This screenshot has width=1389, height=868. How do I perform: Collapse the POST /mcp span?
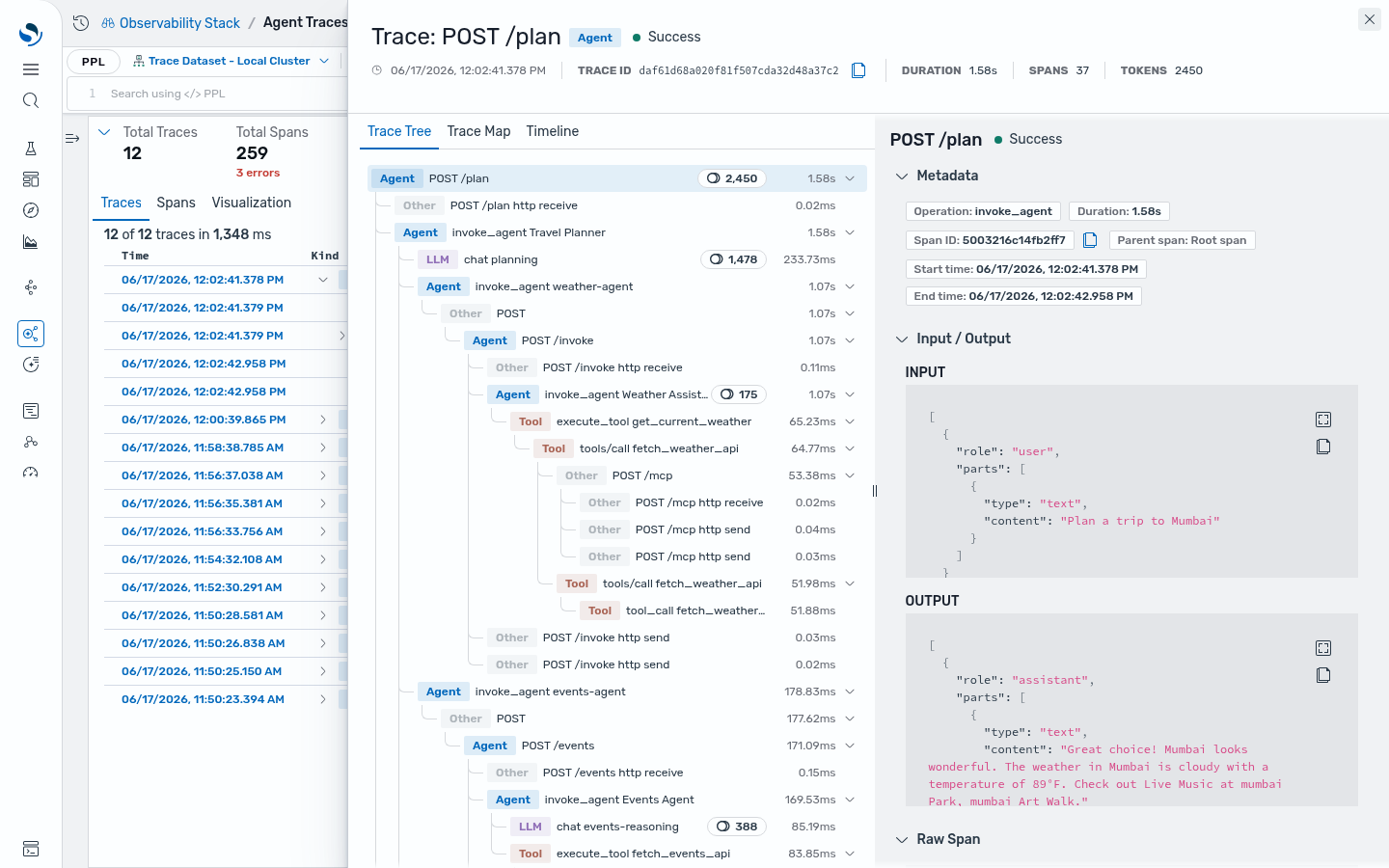(x=850, y=475)
